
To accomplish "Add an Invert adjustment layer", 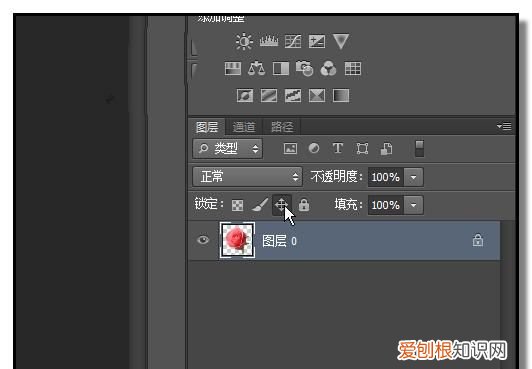I will tap(245, 96).
